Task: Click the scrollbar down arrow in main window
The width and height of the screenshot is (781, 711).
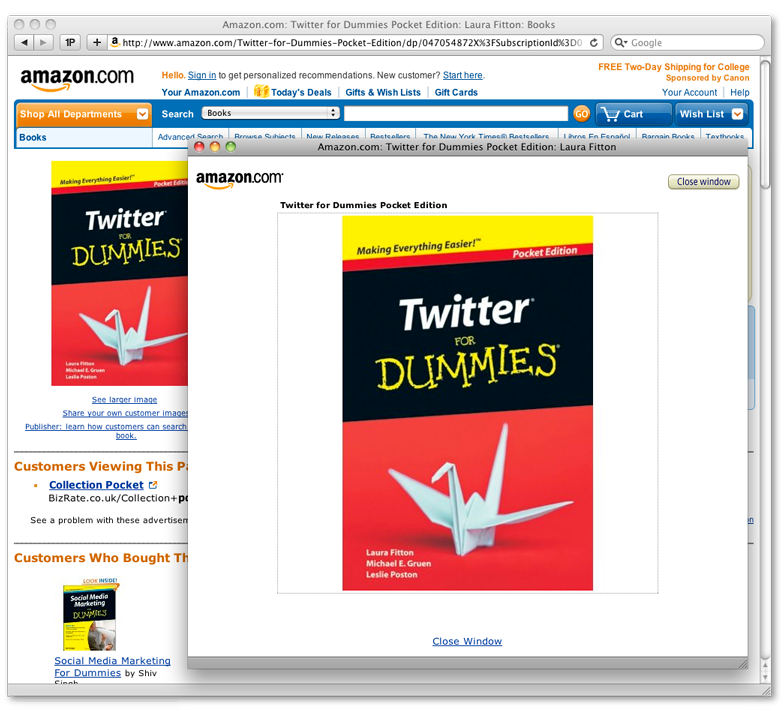Action: [x=766, y=678]
